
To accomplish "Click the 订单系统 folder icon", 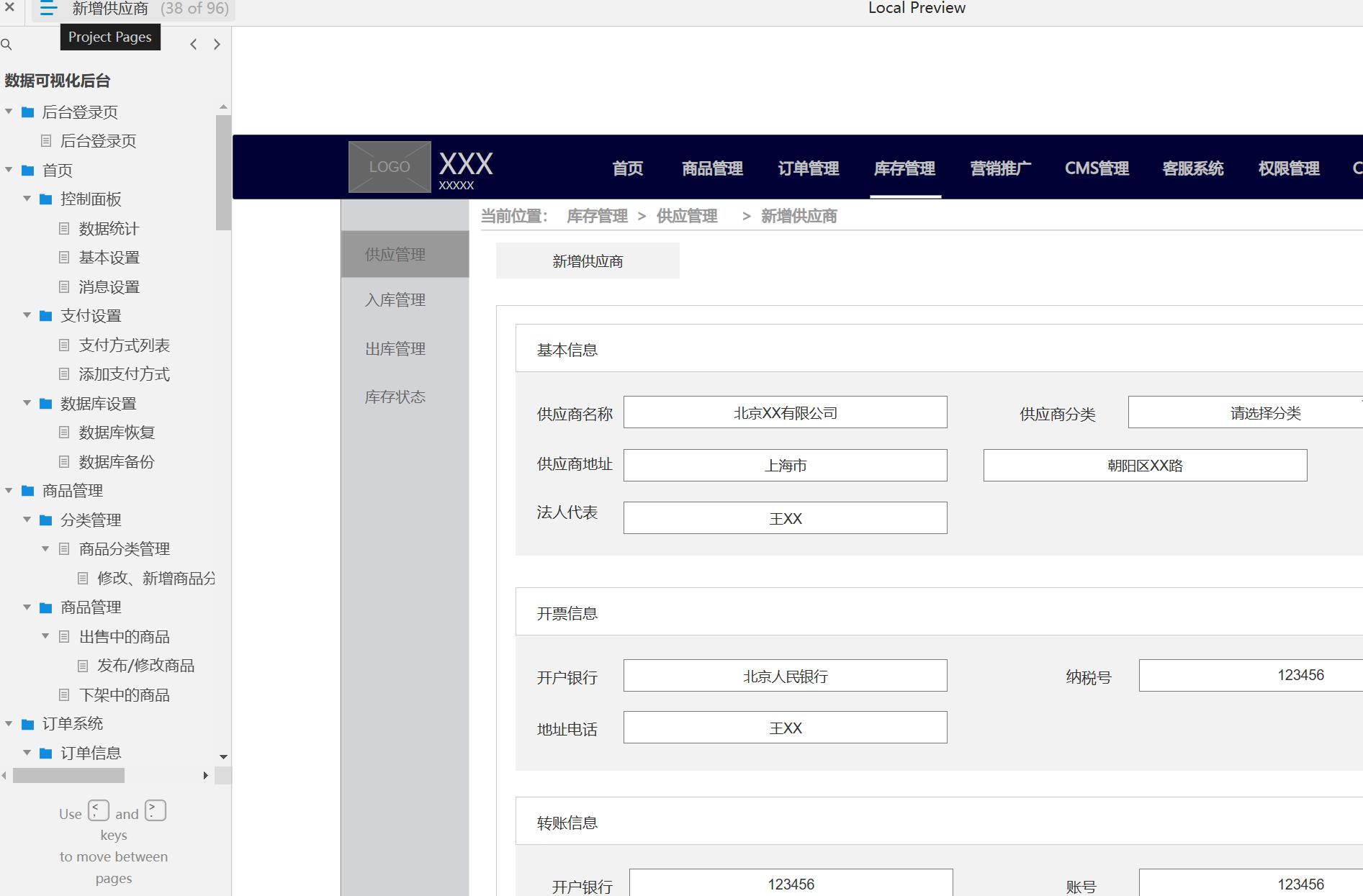I will tap(28, 724).
